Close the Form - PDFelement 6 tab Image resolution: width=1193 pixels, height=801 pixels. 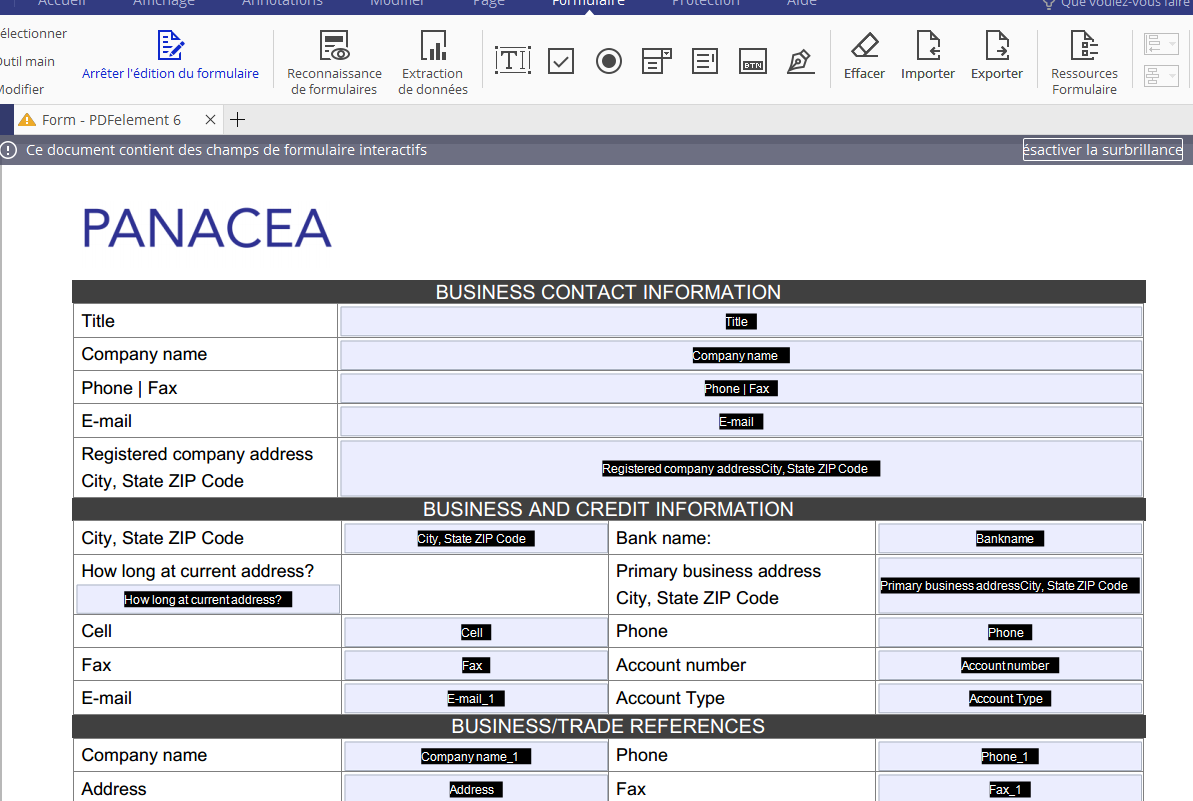(x=211, y=119)
